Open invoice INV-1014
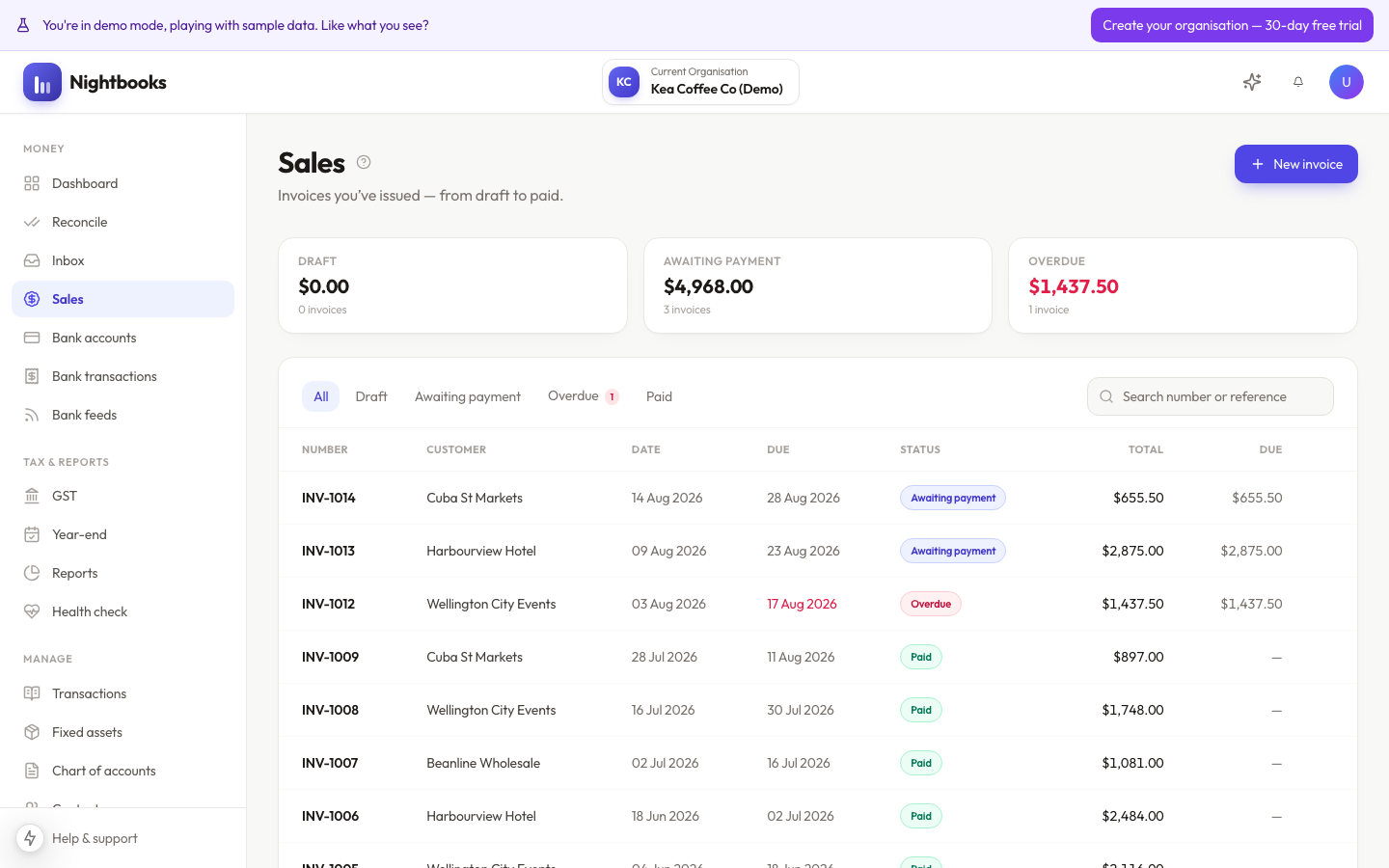This screenshot has height=868, width=1389. [x=328, y=498]
